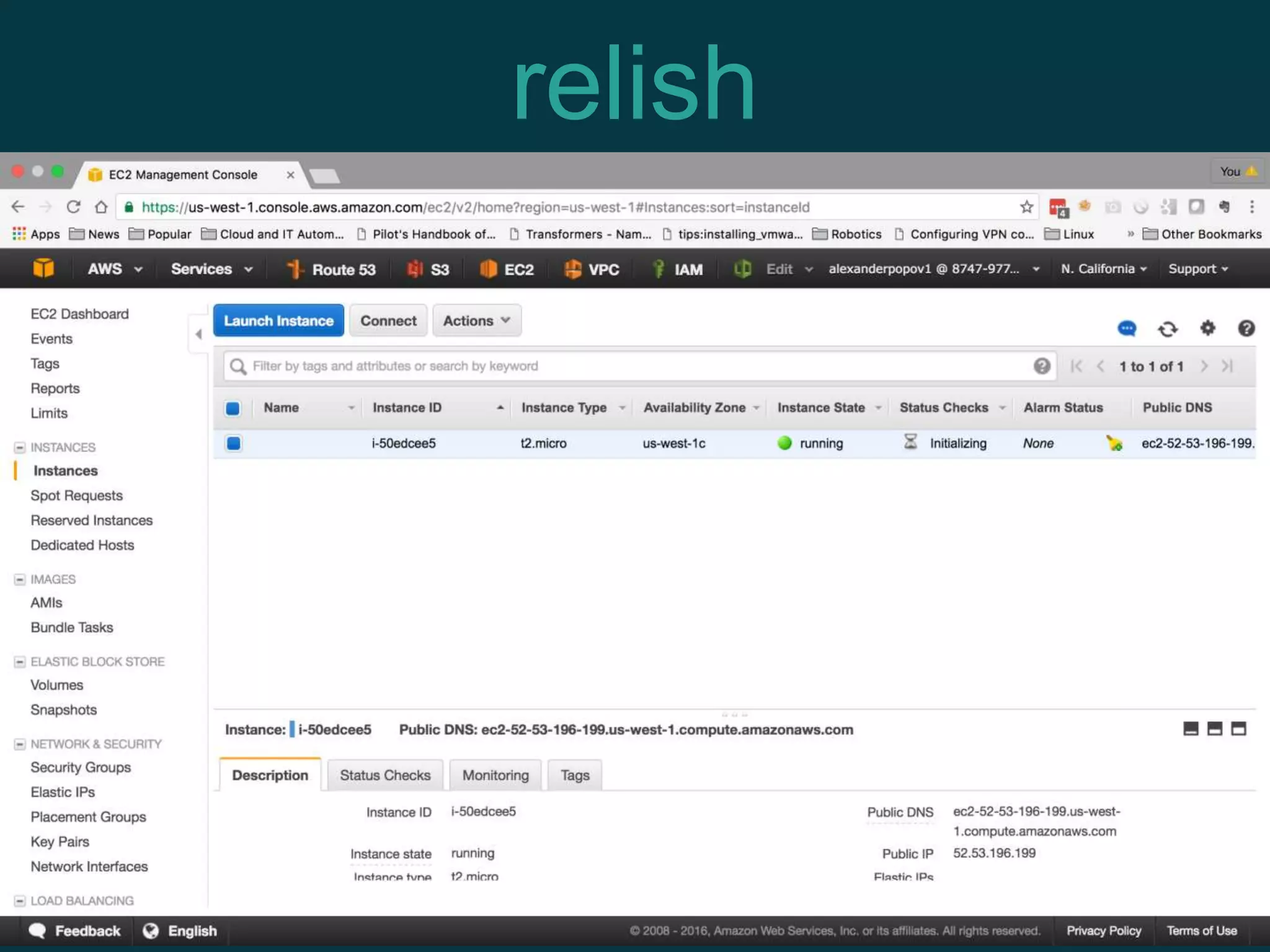Image resolution: width=1270 pixels, height=952 pixels.
Task: Toggle the select-all instances checkbox
Action: (233, 408)
